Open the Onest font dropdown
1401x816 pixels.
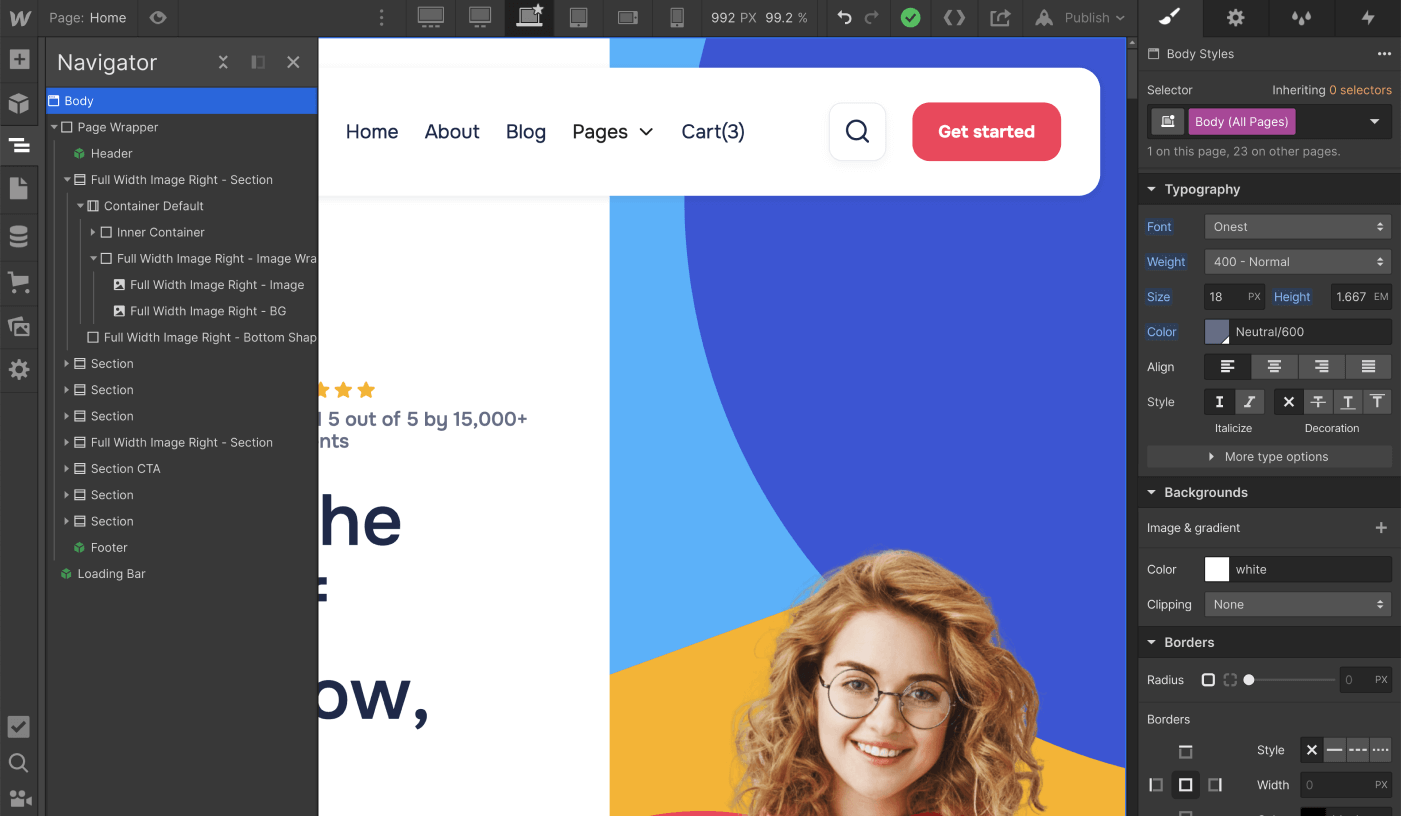click(x=1297, y=226)
